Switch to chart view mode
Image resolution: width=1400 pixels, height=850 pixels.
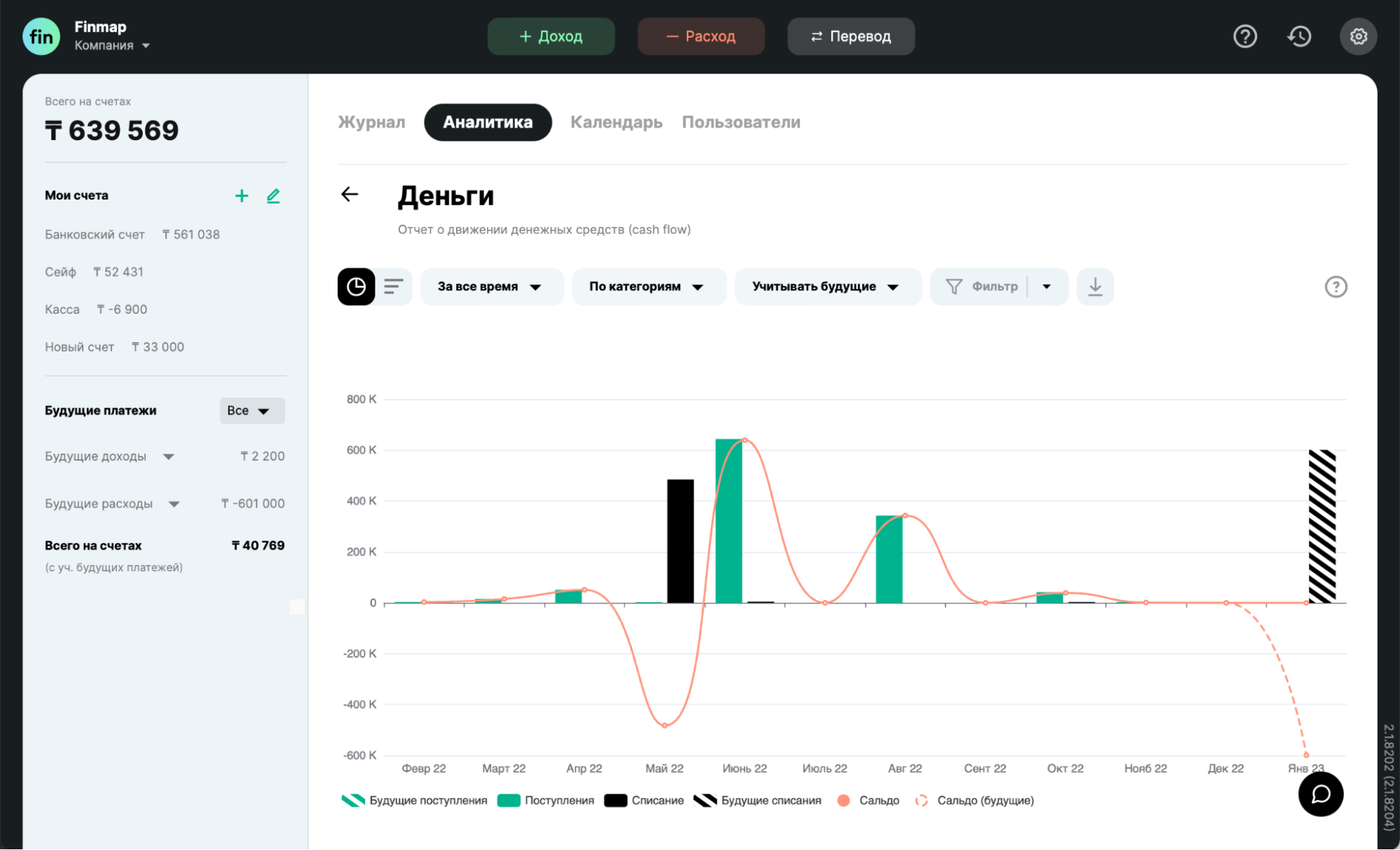pos(356,286)
